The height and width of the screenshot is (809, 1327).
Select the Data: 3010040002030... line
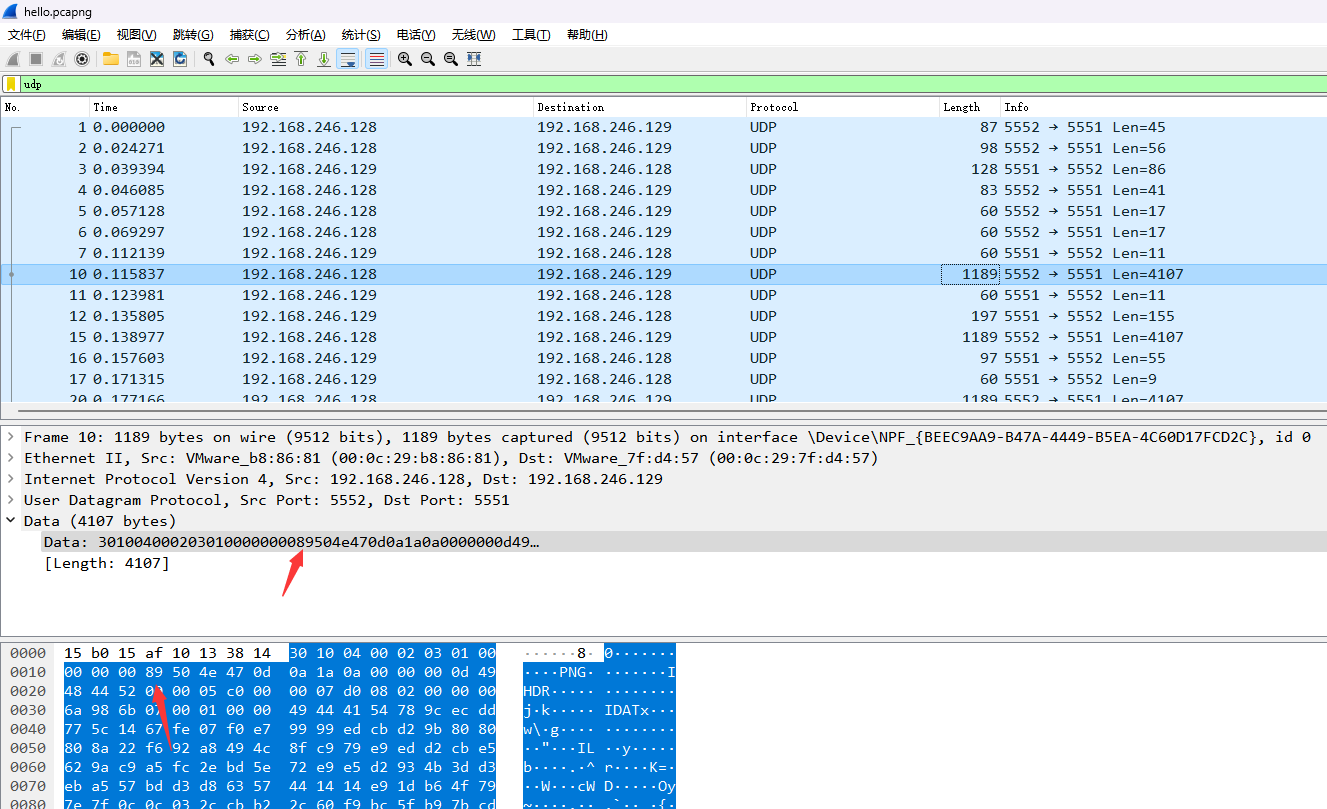(x=684, y=542)
